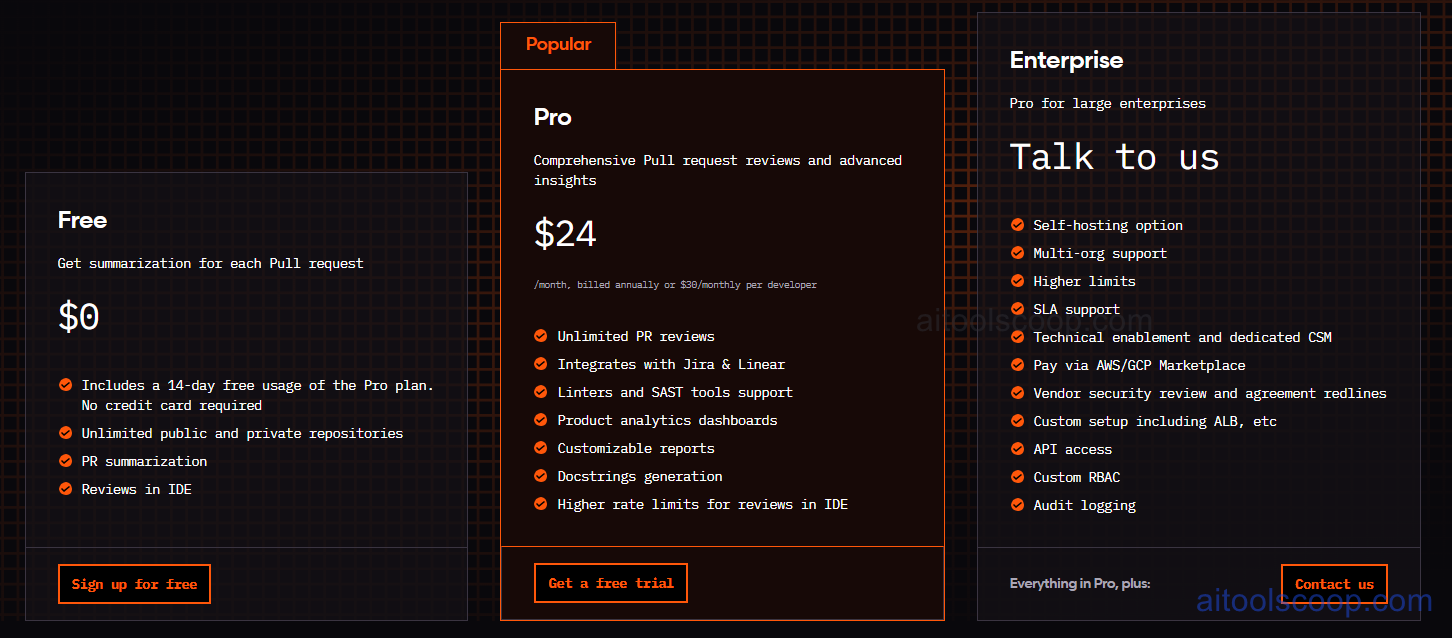The image size is (1452, 638).
Task: Click the check beside Linters and SAST tools support
Action: tap(540, 392)
